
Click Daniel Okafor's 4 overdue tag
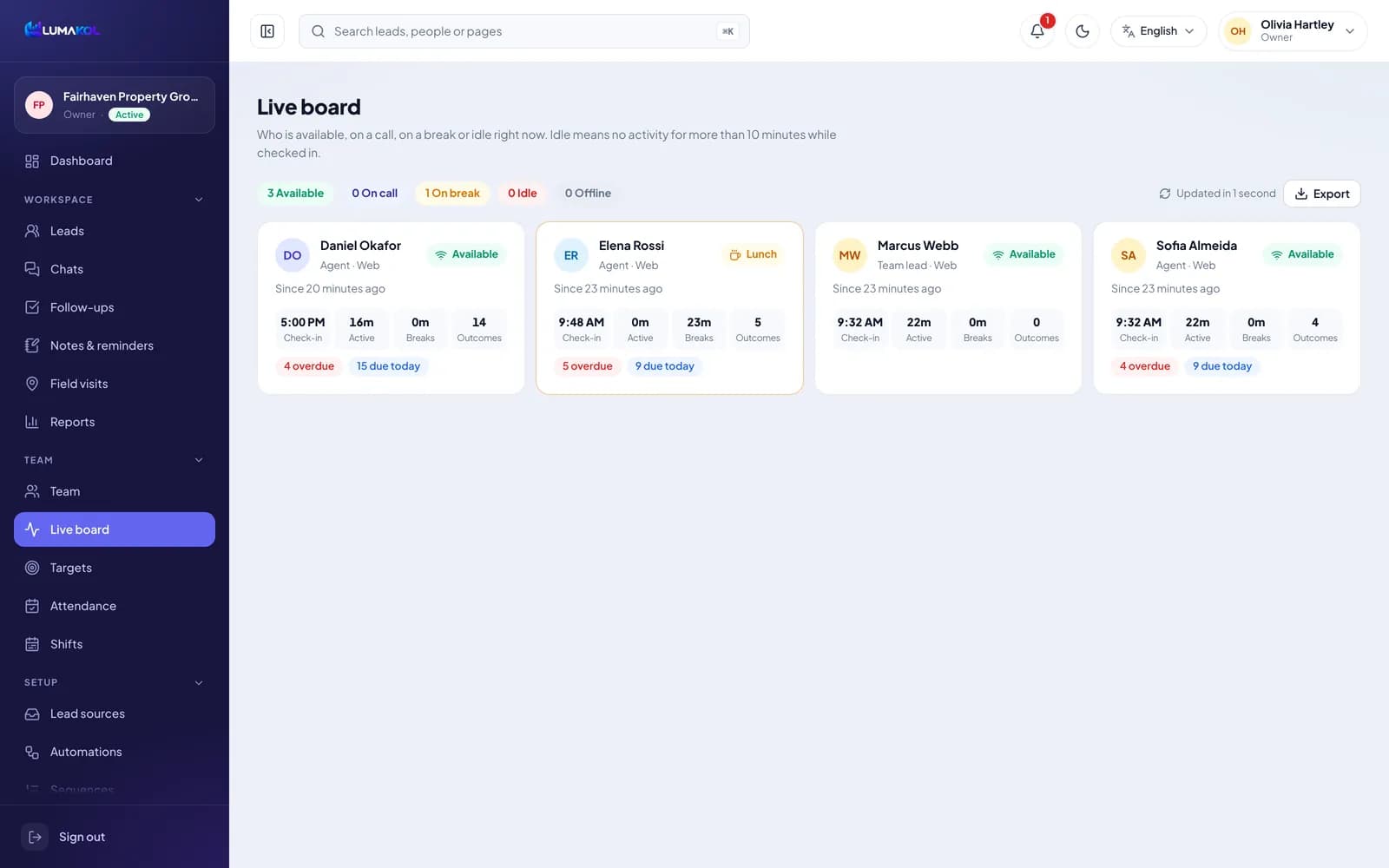(309, 366)
